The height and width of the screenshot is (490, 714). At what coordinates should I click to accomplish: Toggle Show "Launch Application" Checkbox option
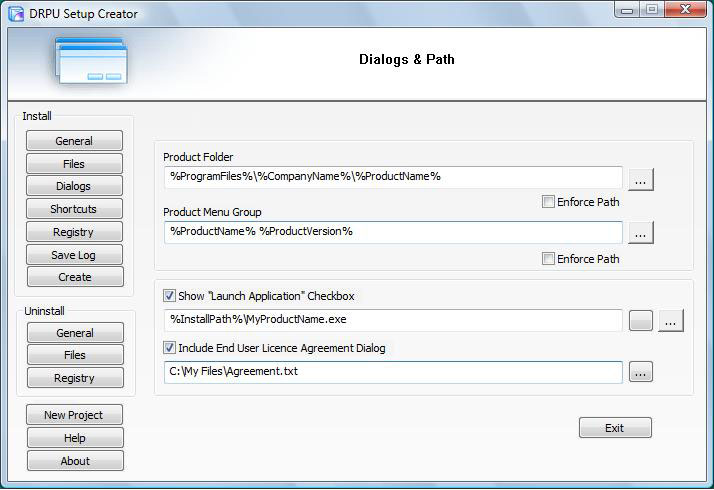pos(169,296)
